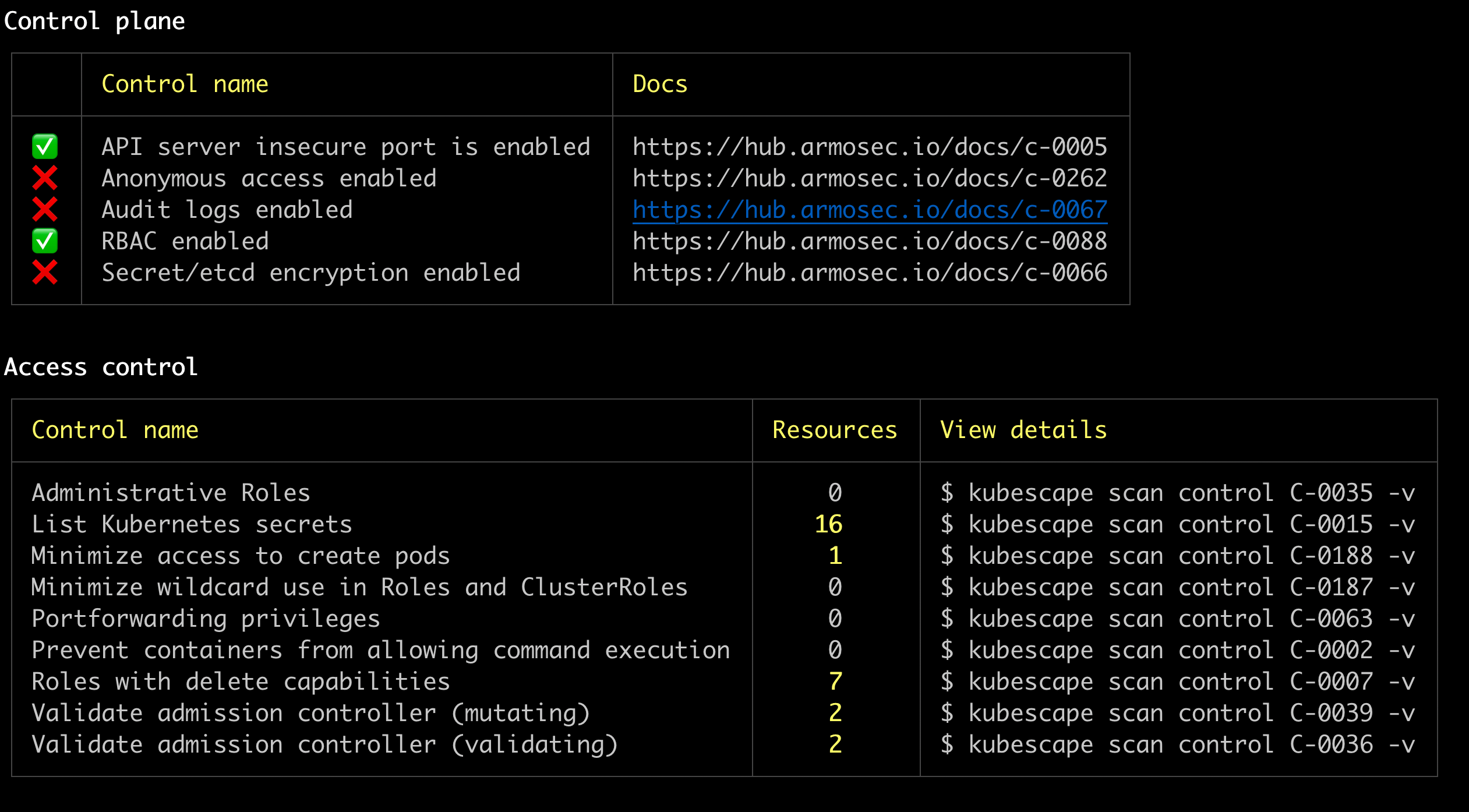Click the kubescape scan control C-0035 command
Image resolution: width=1469 pixels, height=812 pixels.
[x=1177, y=493]
